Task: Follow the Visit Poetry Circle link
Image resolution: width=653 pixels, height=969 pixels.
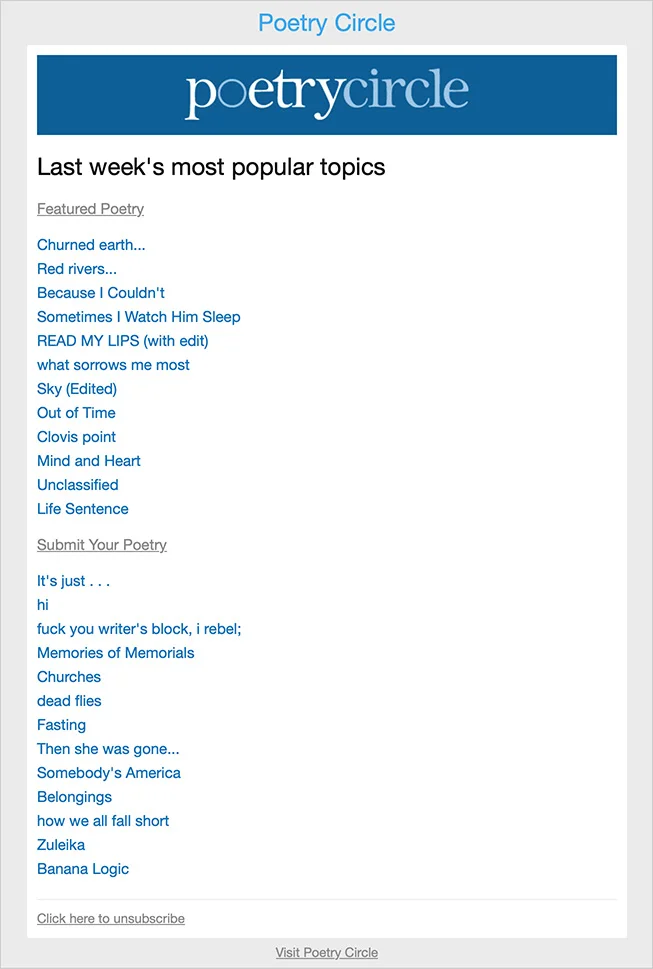Action: tap(326, 953)
